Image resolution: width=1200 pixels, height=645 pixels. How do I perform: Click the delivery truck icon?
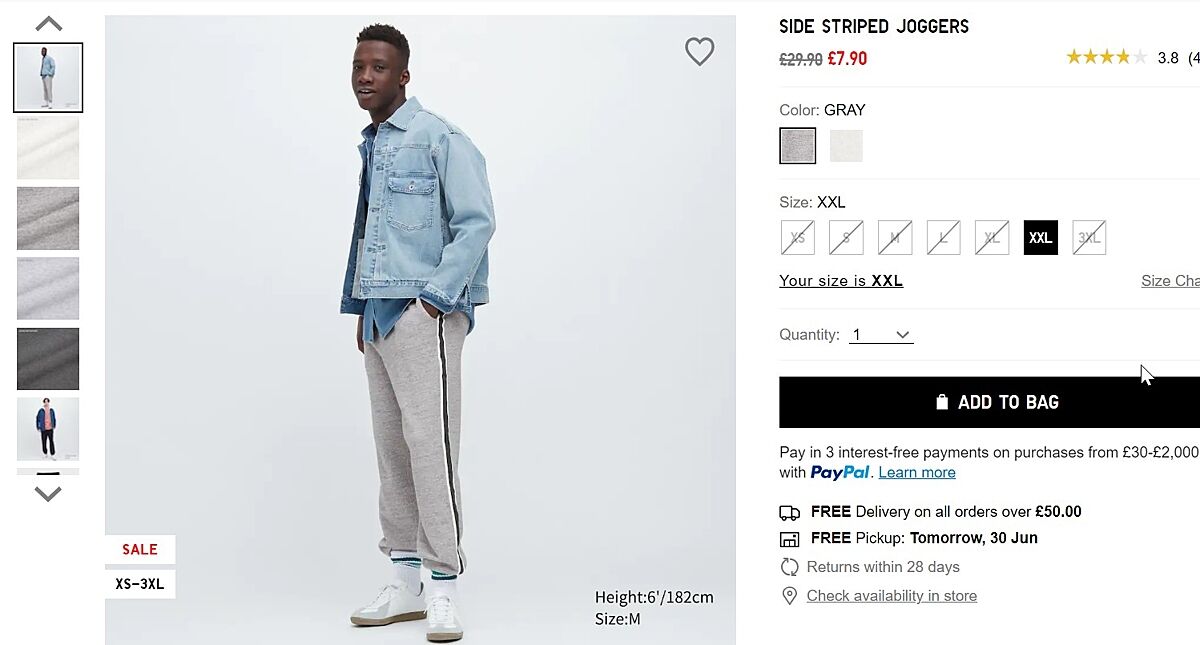pyautogui.click(x=789, y=513)
